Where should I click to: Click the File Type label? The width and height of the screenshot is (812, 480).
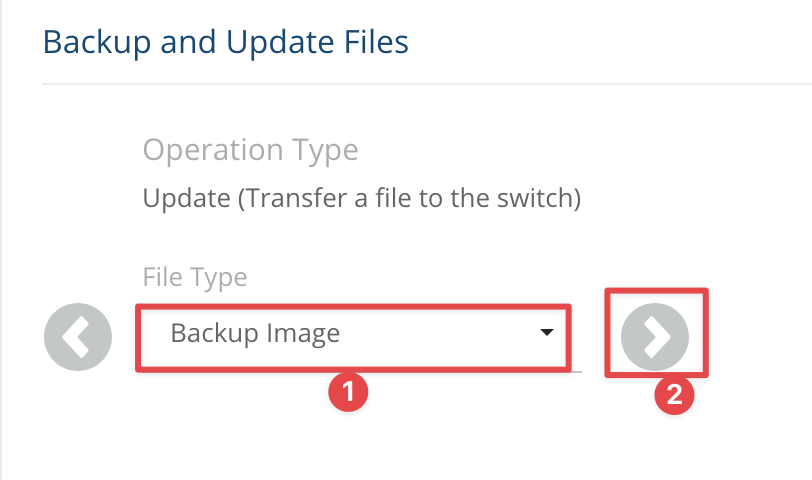(195, 278)
